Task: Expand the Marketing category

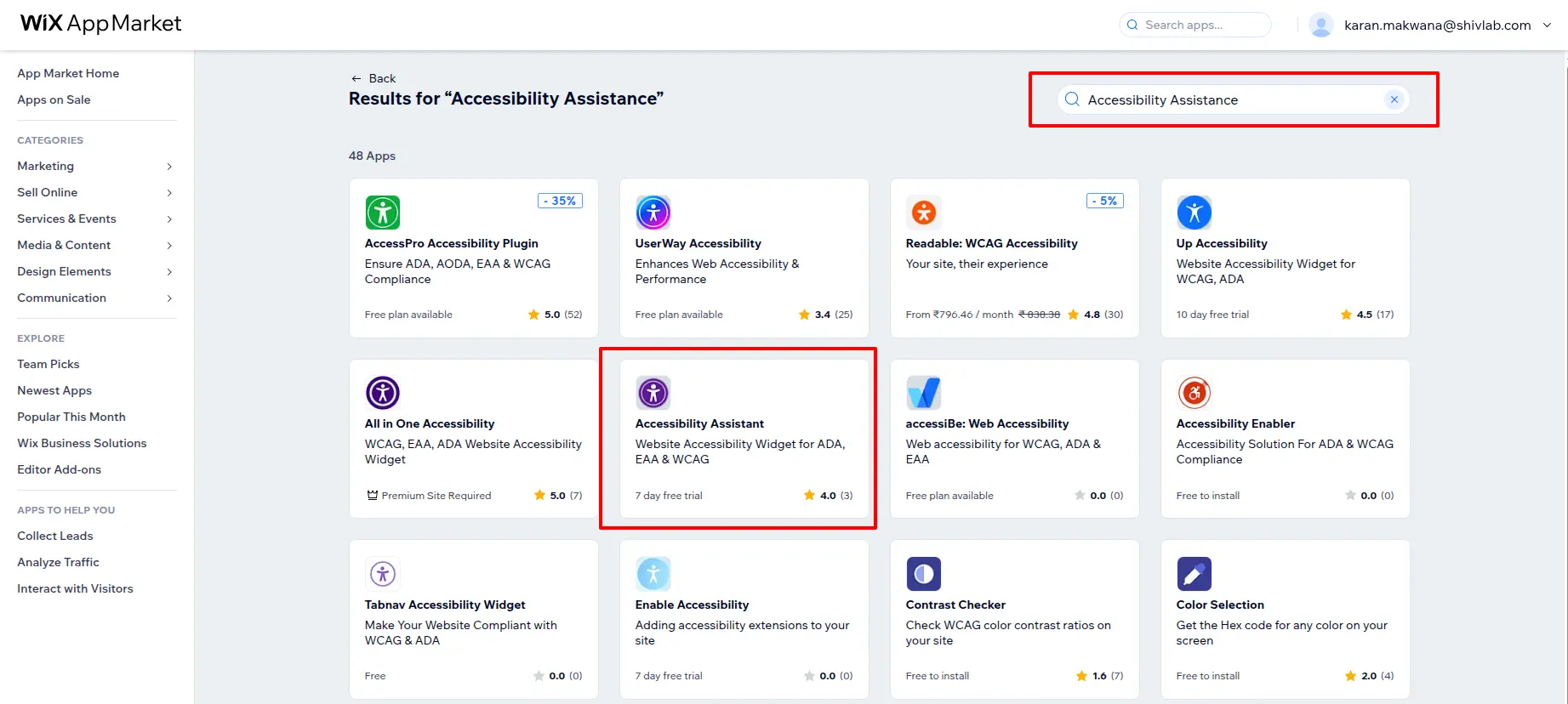Action: point(169,167)
